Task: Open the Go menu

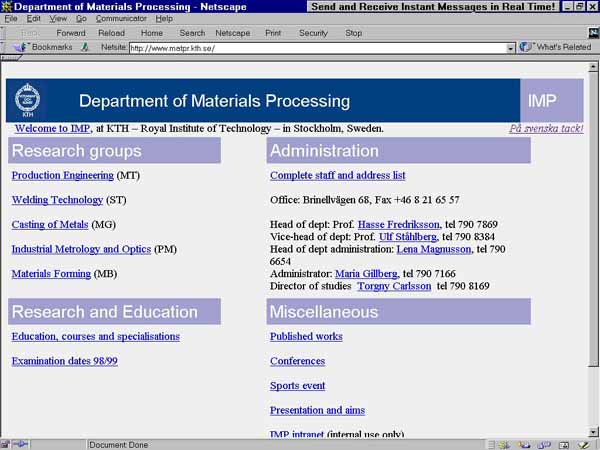Action: (81, 19)
